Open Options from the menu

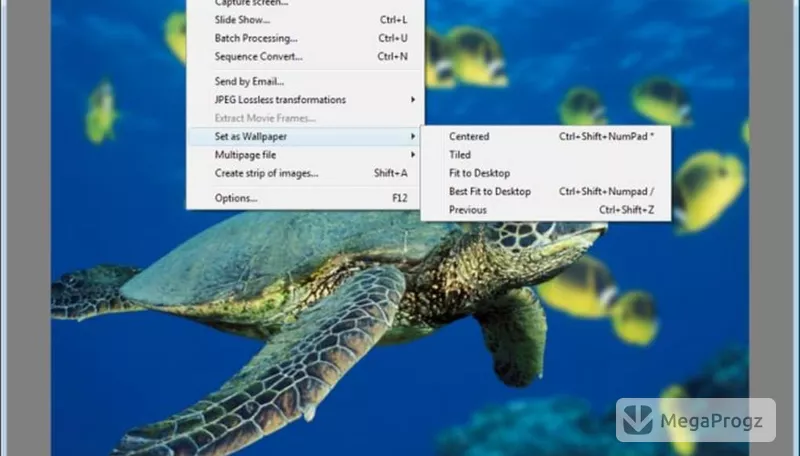[x=305, y=198]
